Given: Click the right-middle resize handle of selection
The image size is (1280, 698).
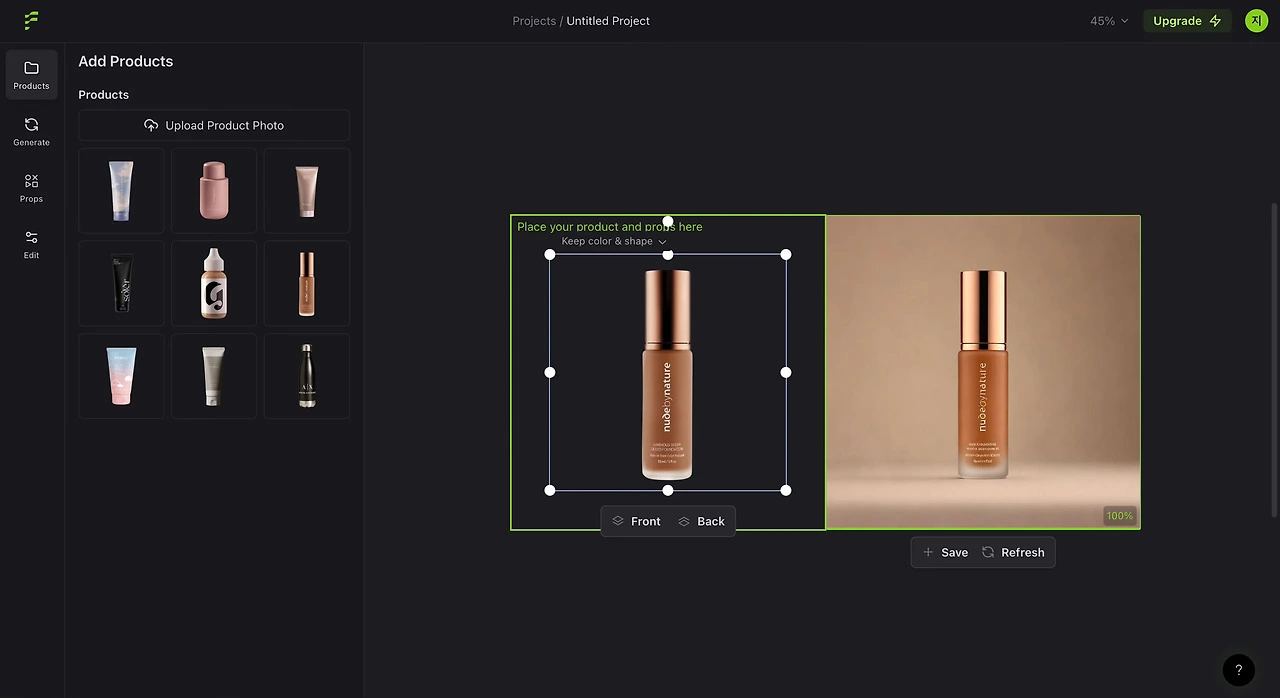Looking at the screenshot, I should tap(786, 372).
